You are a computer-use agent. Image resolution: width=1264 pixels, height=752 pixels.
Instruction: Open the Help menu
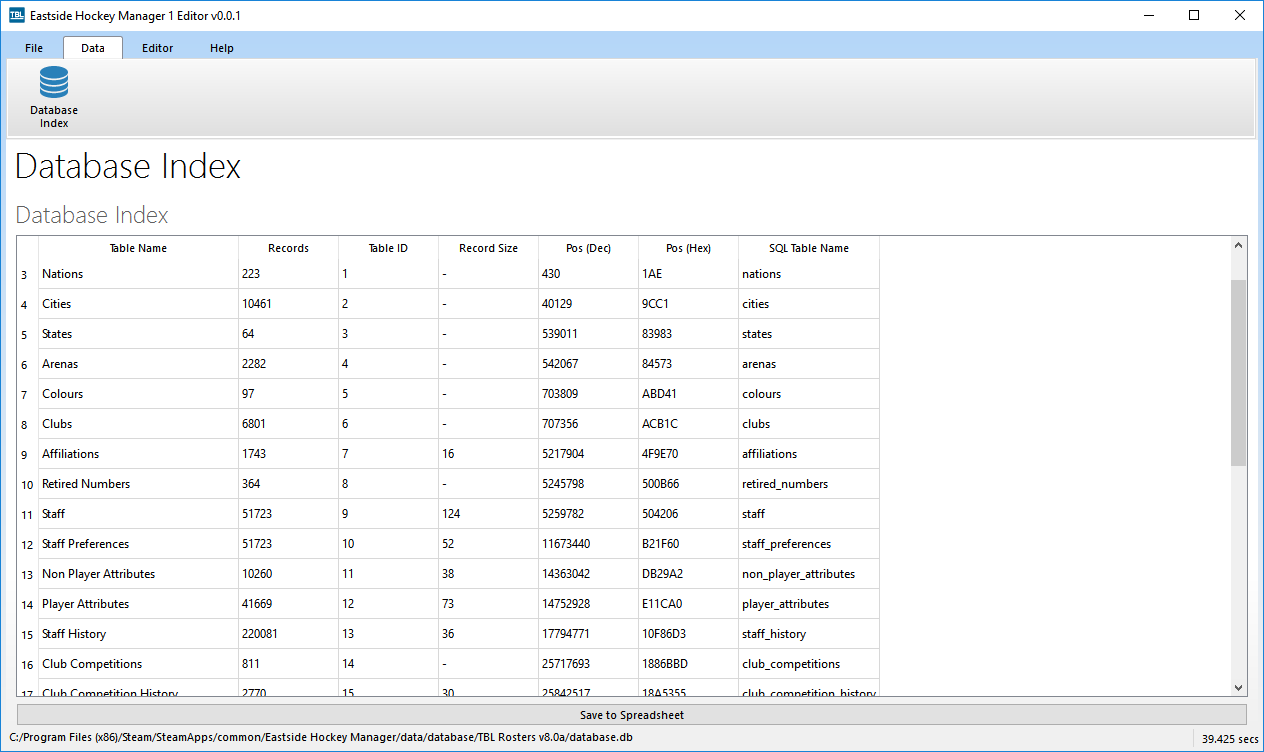click(x=221, y=46)
